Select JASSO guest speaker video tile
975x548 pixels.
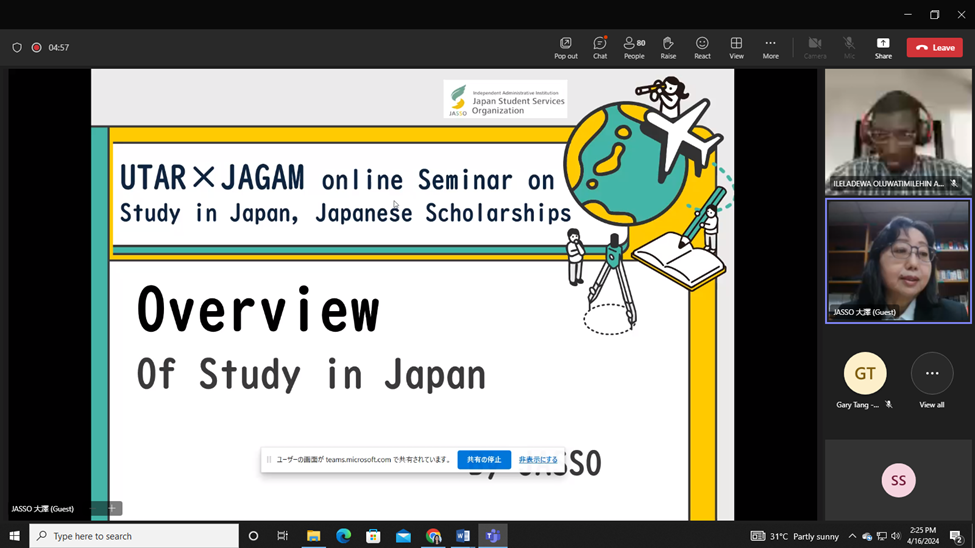pyautogui.click(x=898, y=261)
